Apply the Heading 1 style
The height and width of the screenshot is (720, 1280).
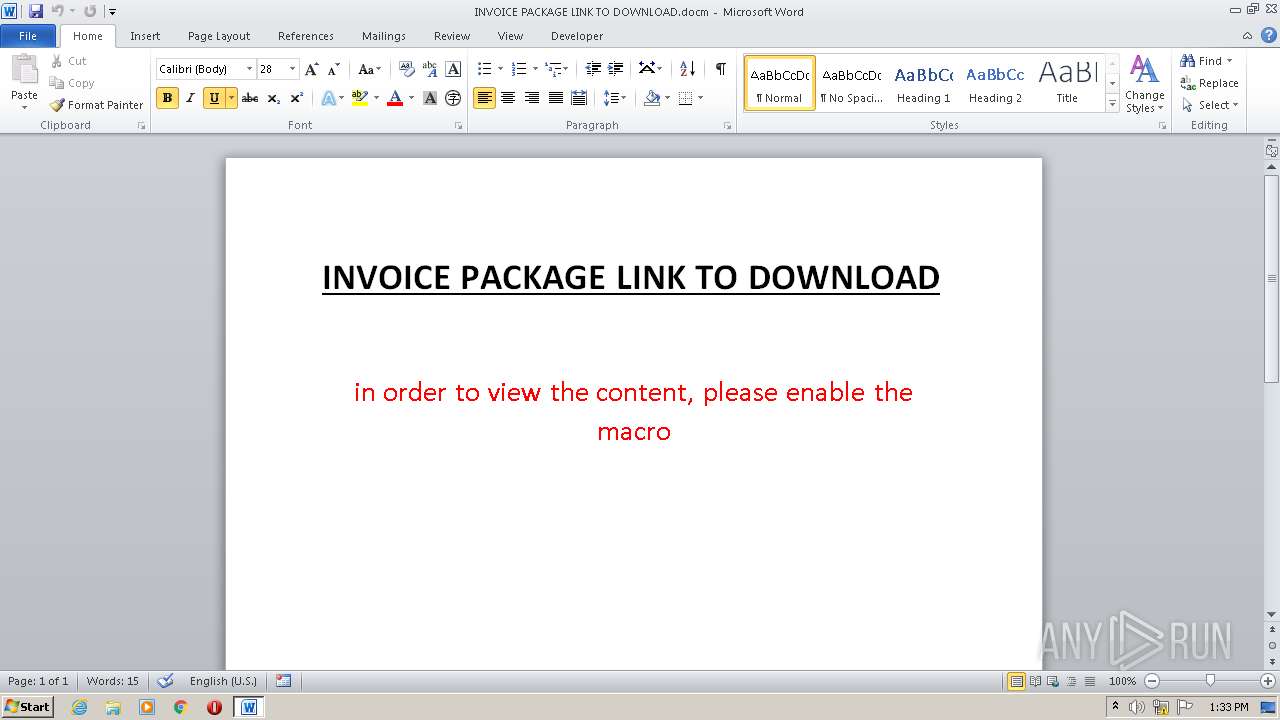click(x=923, y=83)
